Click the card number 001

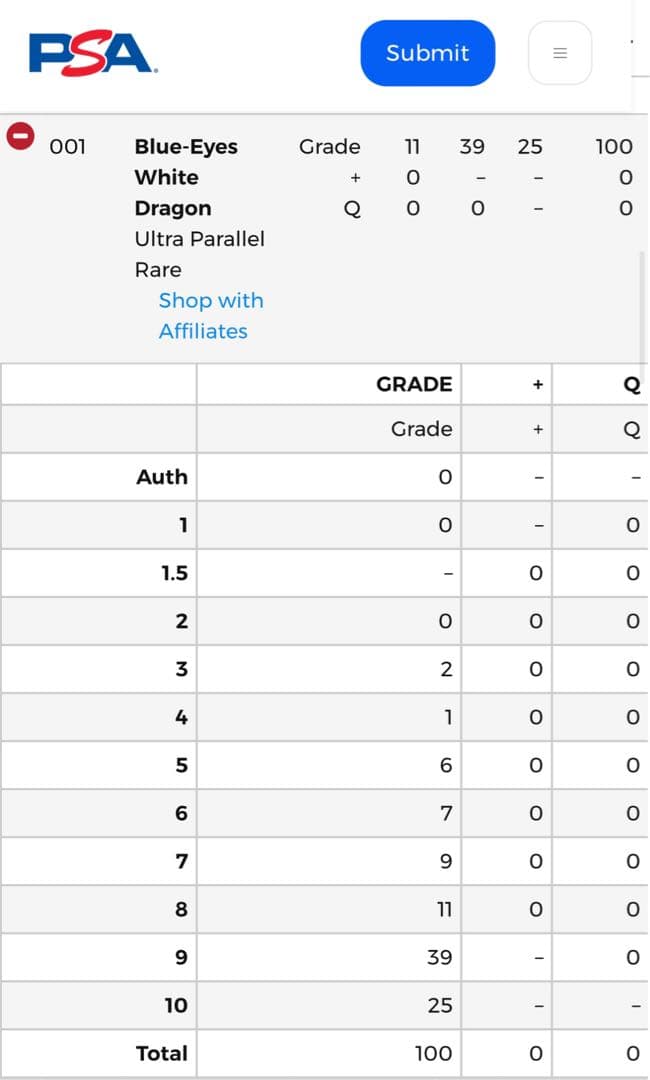(68, 147)
